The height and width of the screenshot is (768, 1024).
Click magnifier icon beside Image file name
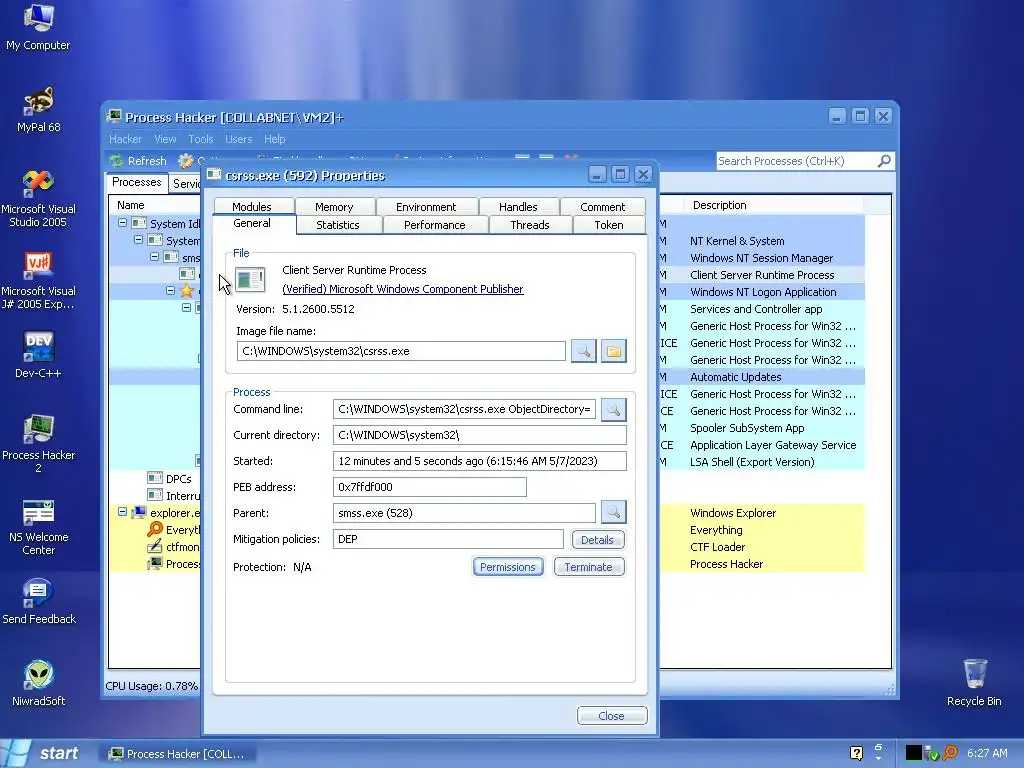[x=583, y=351]
